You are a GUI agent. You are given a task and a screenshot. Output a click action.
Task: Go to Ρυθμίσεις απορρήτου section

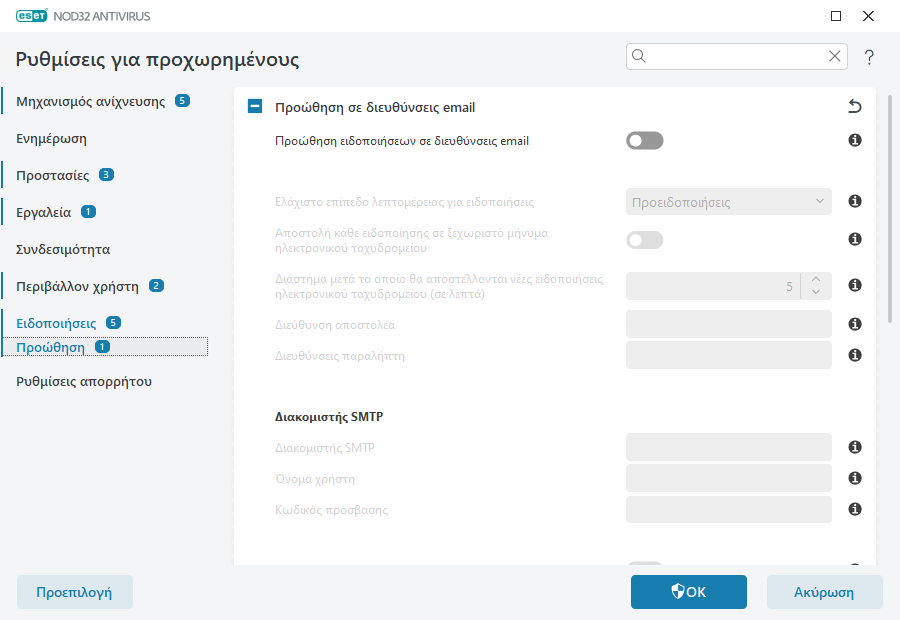(84, 381)
